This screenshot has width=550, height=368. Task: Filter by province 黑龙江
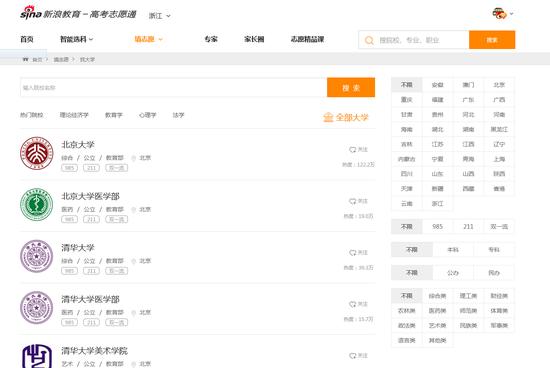pos(499,129)
